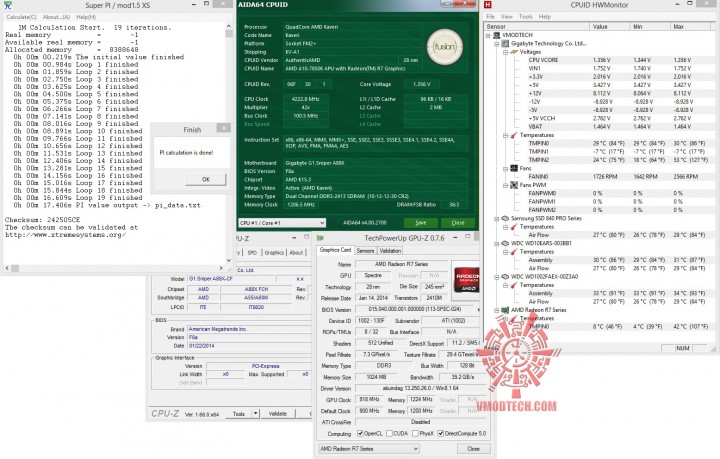Viewport: 720px width, 459px height.
Task: Click the HWMonitor red H title icon
Action: pyautogui.click(x=488, y=5)
